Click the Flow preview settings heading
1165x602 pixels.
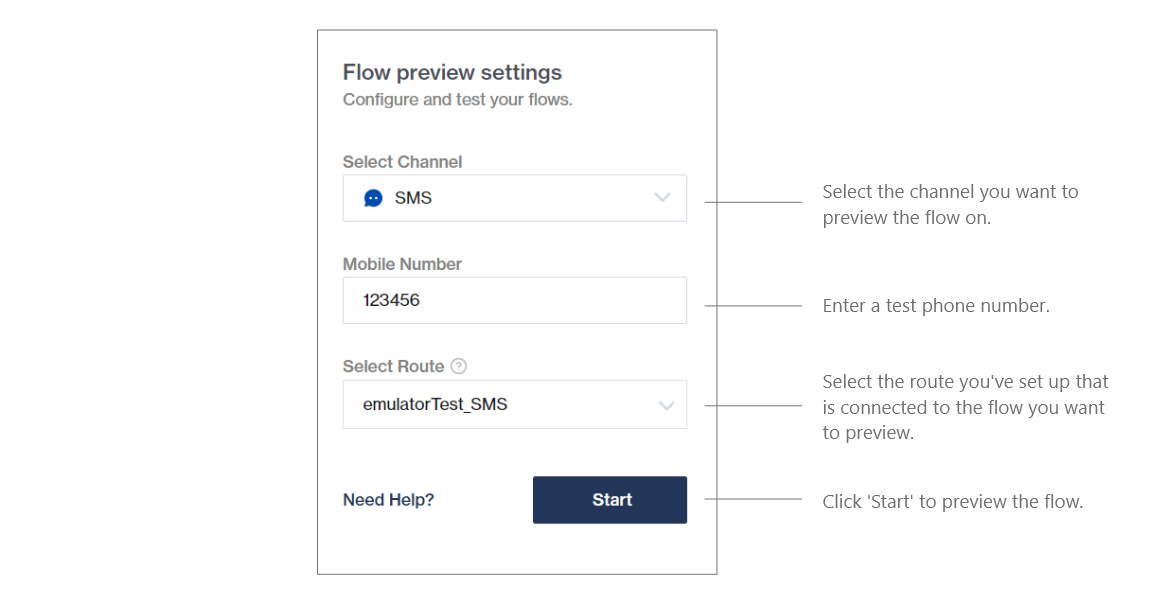tap(452, 72)
